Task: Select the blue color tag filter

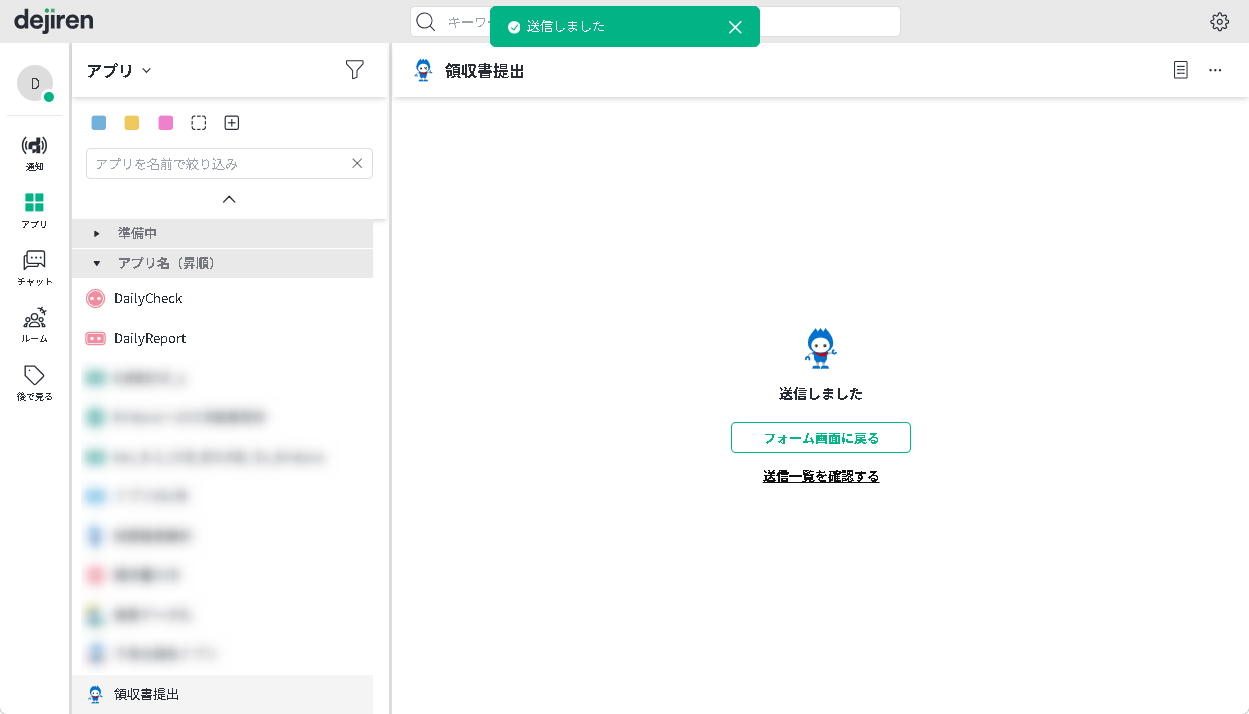Action: tap(99, 123)
